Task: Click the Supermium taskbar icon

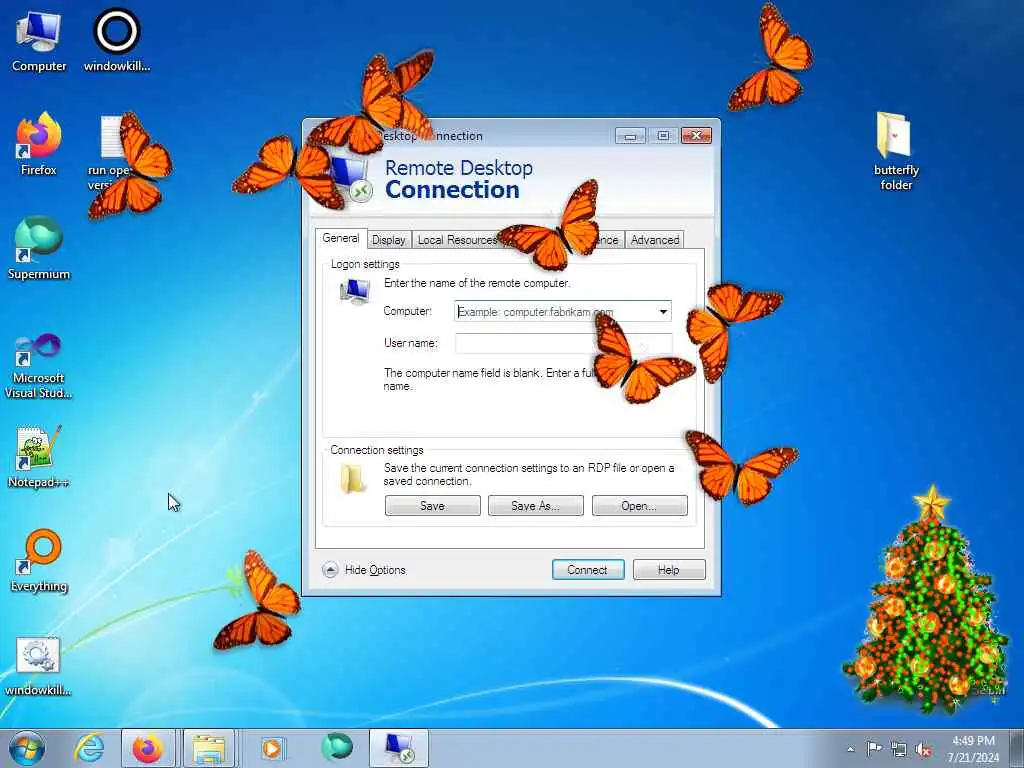Action: [337, 748]
